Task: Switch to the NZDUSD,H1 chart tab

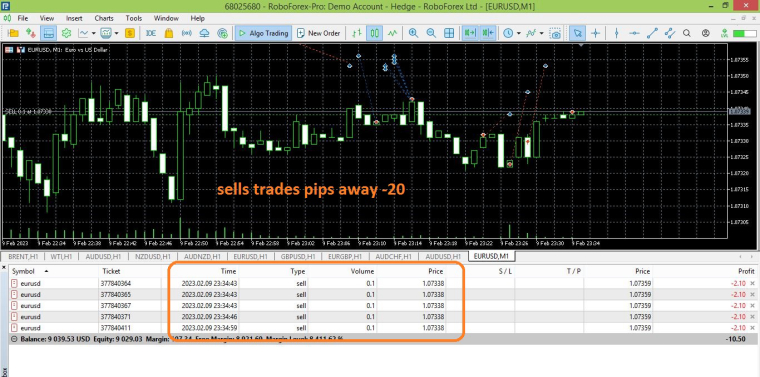Action: (x=153, y=256)
